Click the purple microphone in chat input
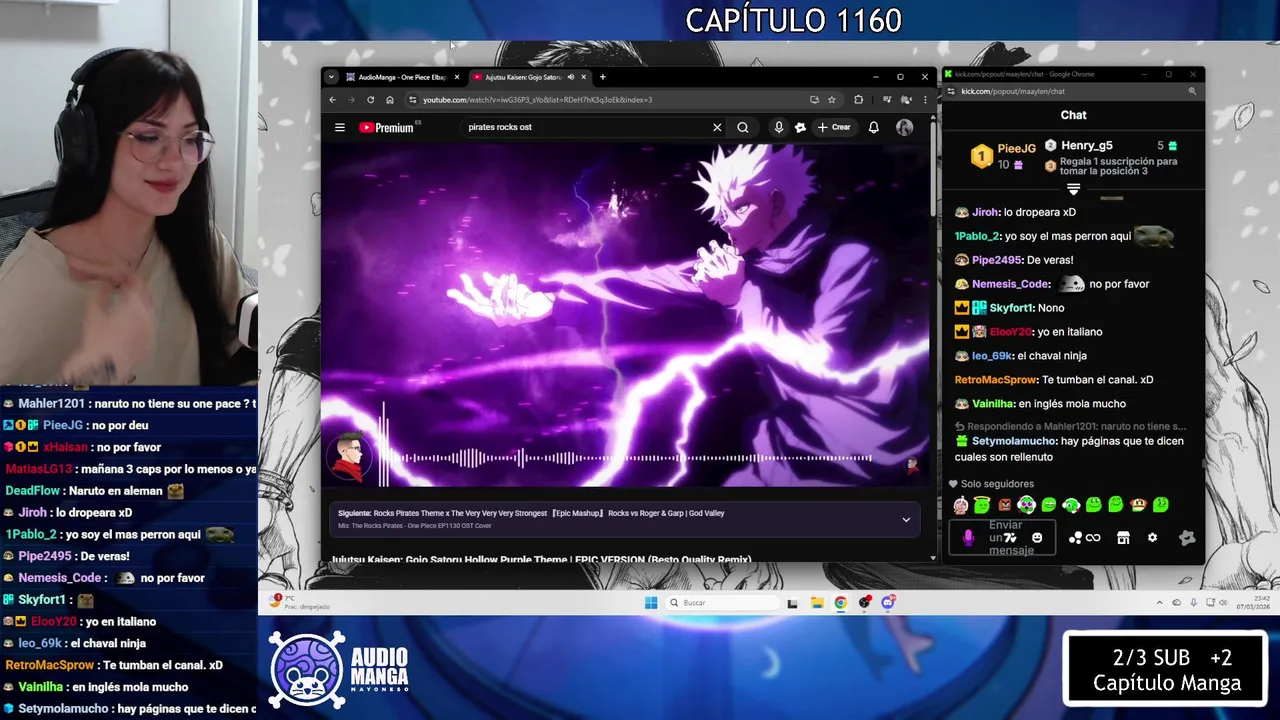 coord(968,537)
